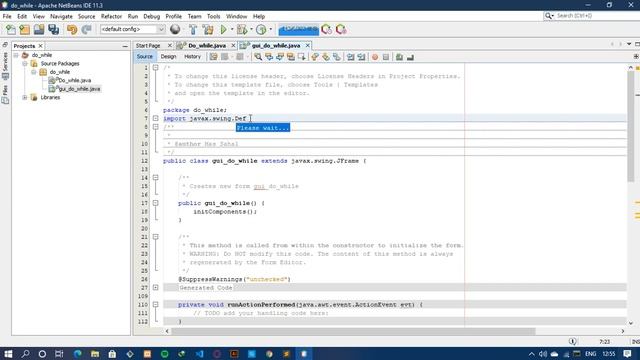Viewport: 640px width, 360px height.
Task: Open the File menu
Action: [7, 16]
